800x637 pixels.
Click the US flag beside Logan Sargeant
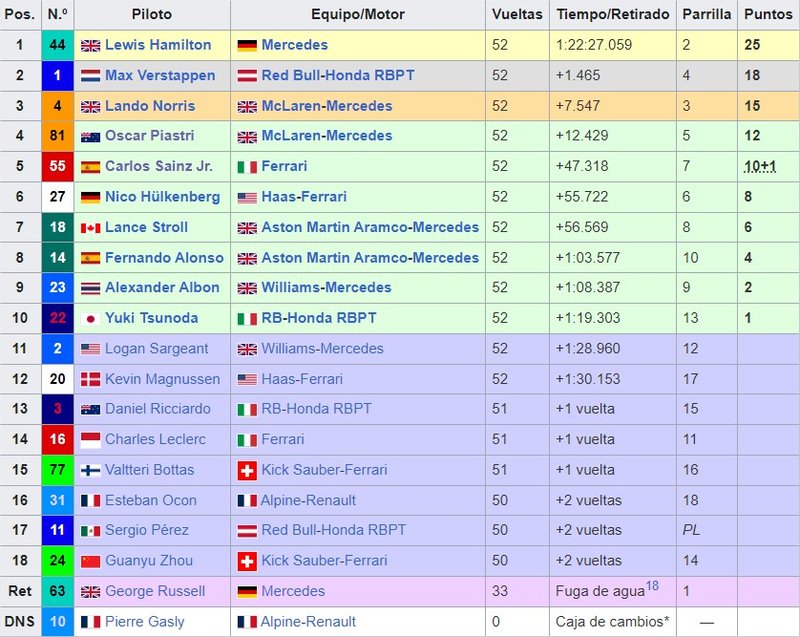tap(90, 349)
